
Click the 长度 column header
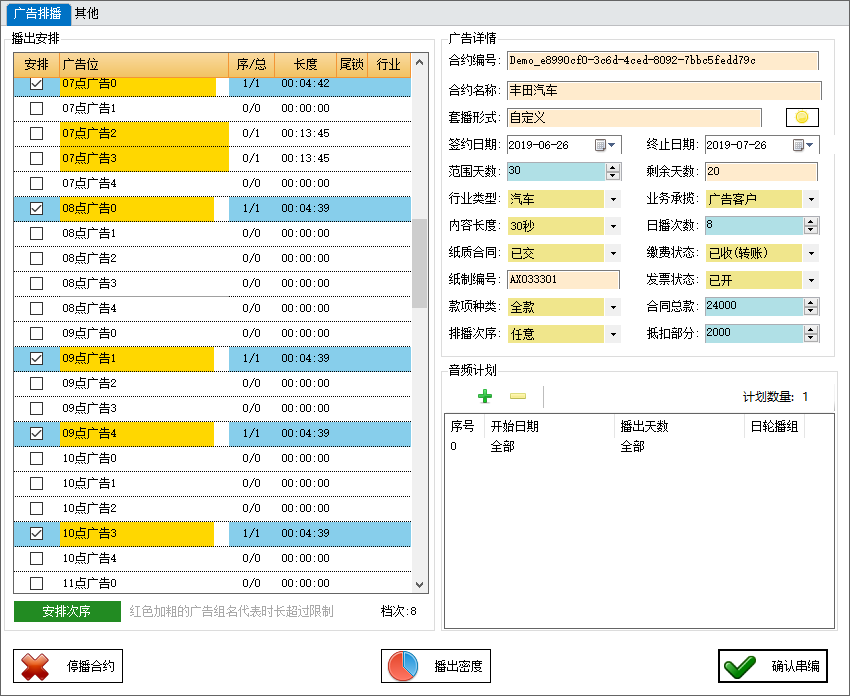point(305,65)
